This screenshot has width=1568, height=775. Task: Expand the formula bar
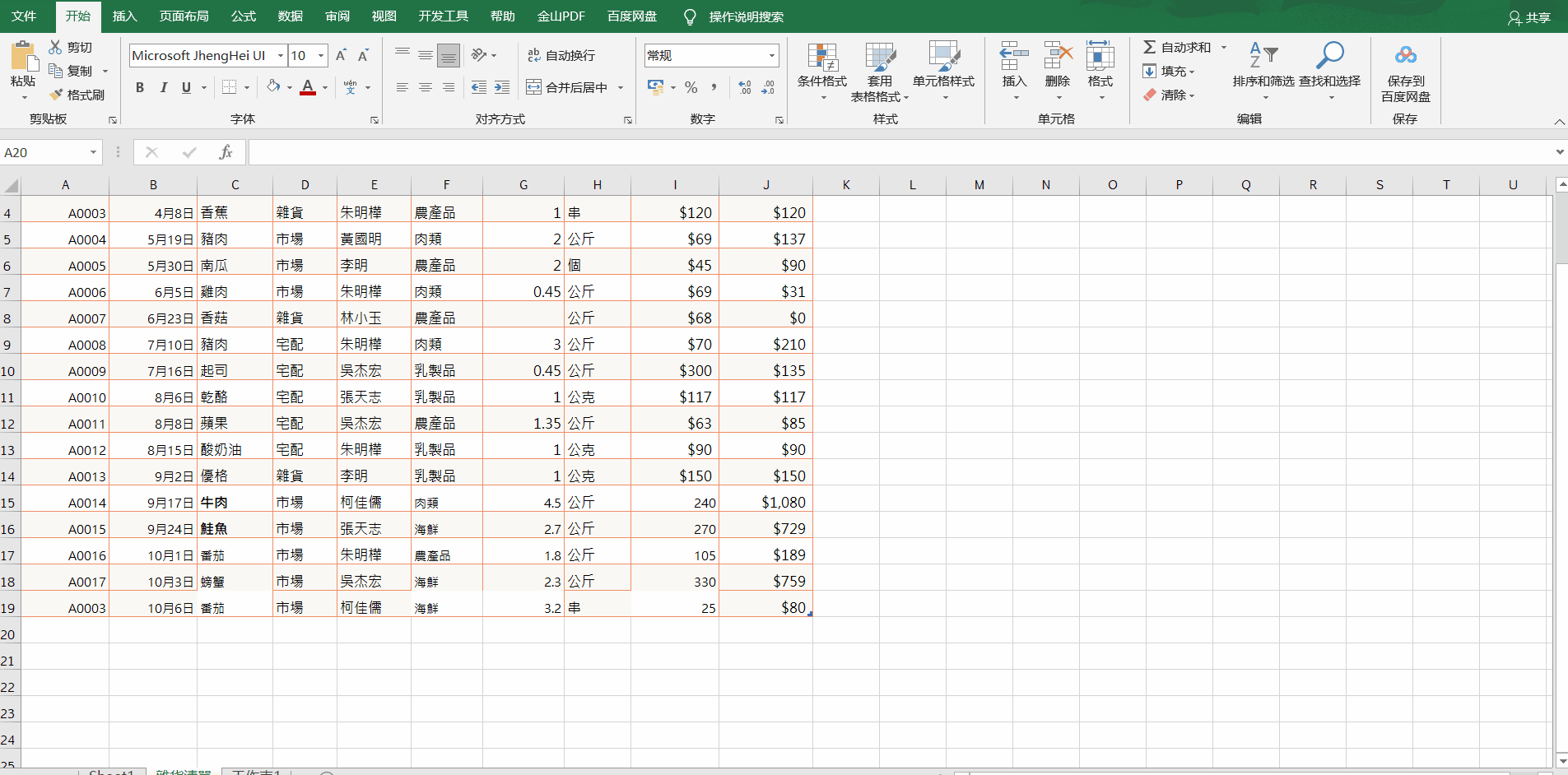tap(1560, 152)
